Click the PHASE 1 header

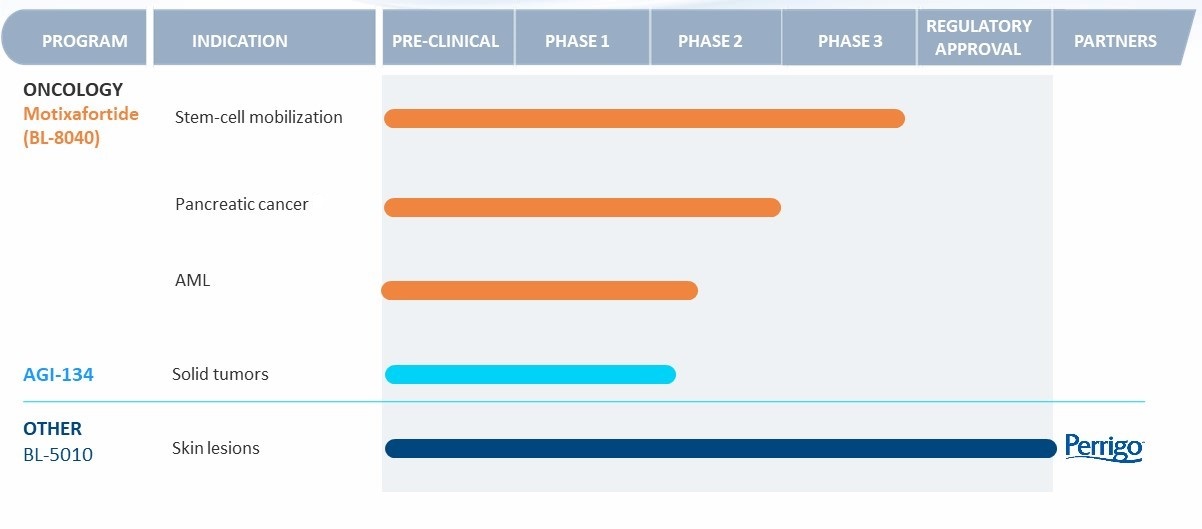point(577,41)
